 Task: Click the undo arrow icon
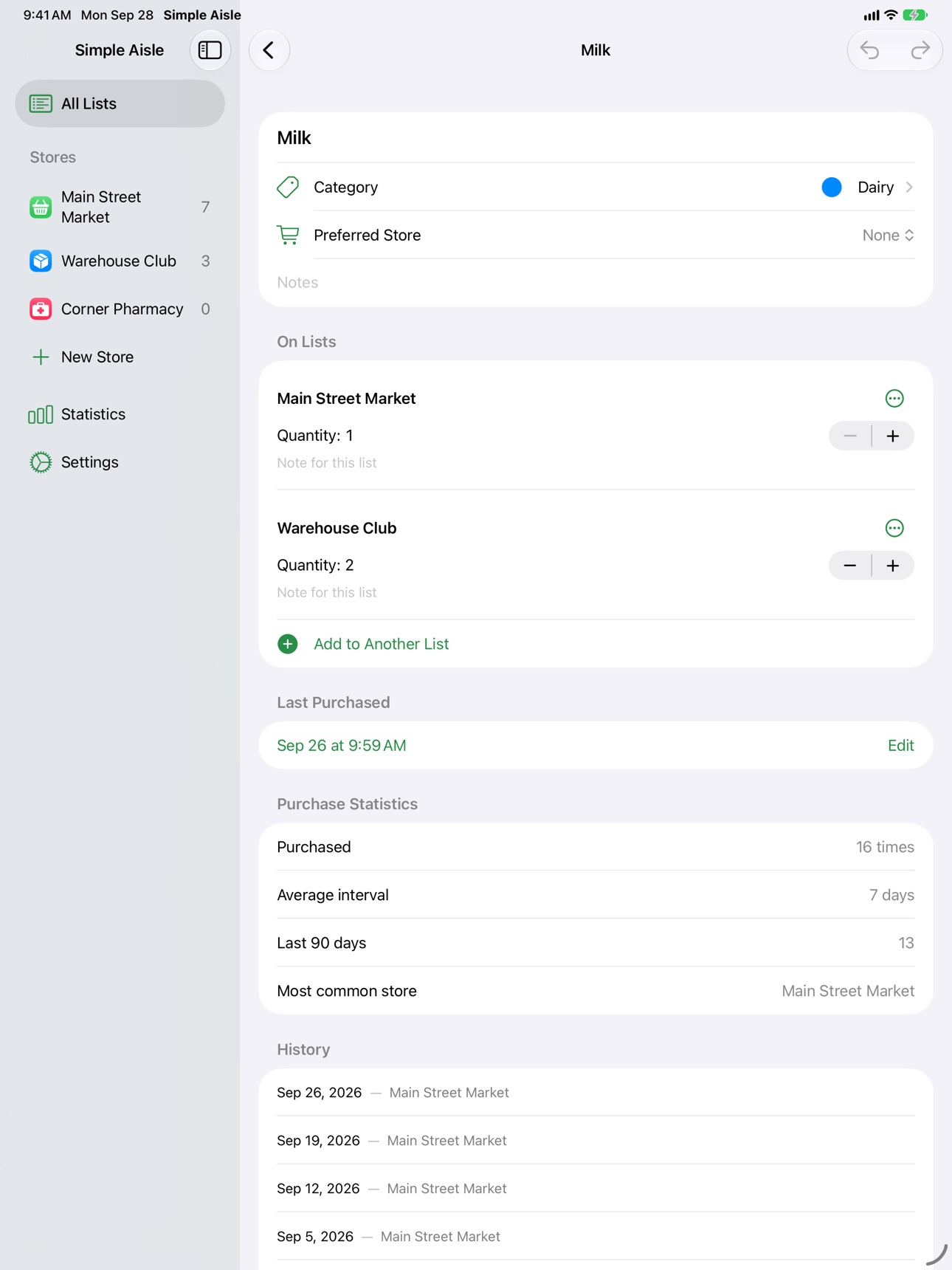870,50
